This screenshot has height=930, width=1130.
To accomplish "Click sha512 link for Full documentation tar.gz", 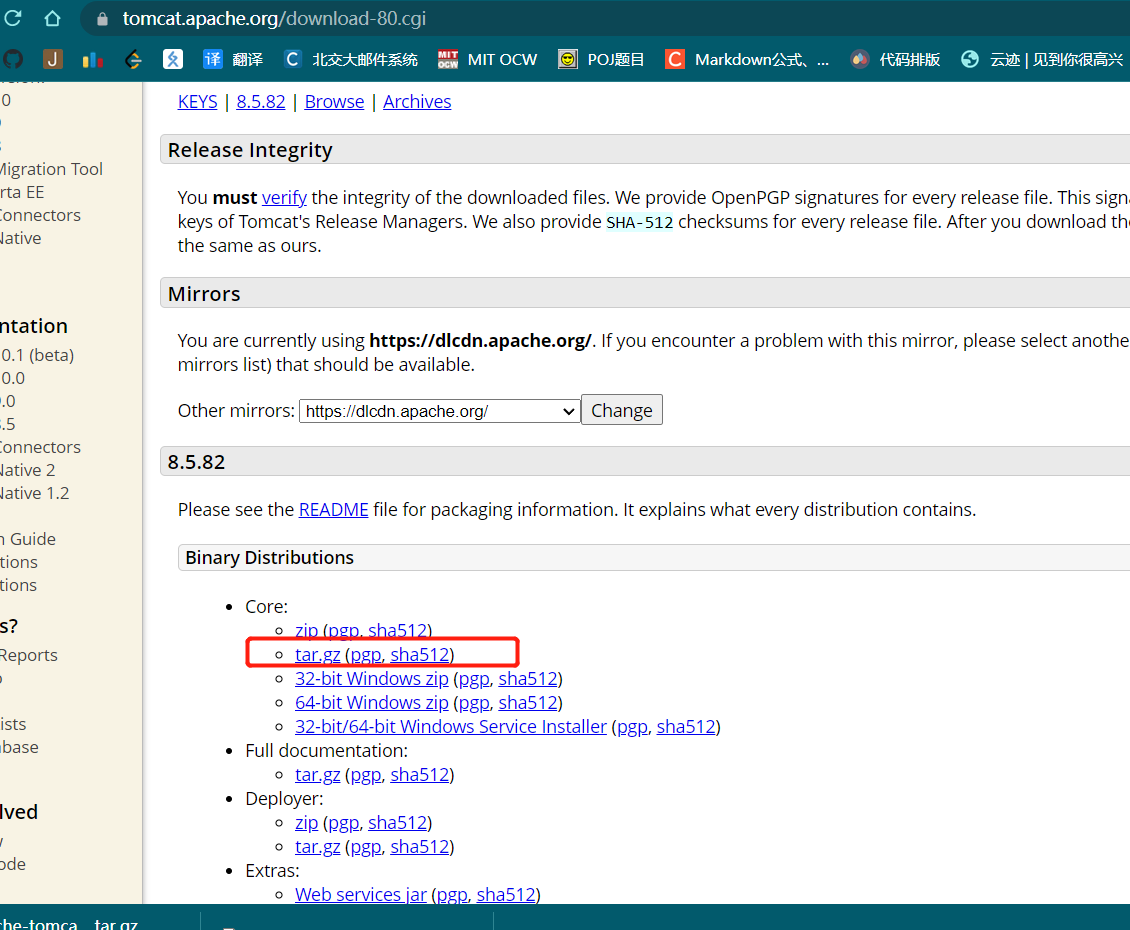I will pos(420,775).
